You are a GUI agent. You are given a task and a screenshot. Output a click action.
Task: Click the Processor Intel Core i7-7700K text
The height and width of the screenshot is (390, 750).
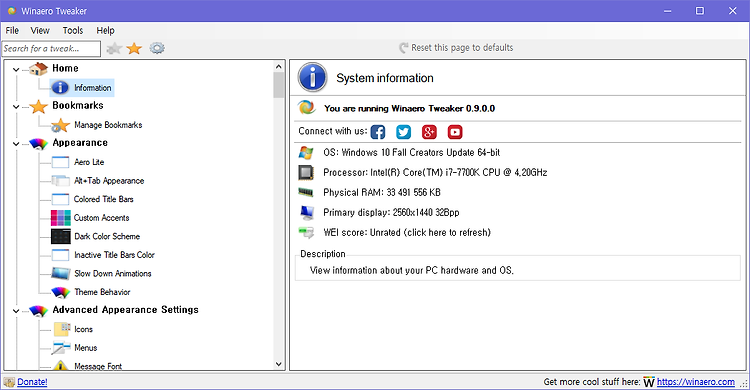(x=435, y=172)
